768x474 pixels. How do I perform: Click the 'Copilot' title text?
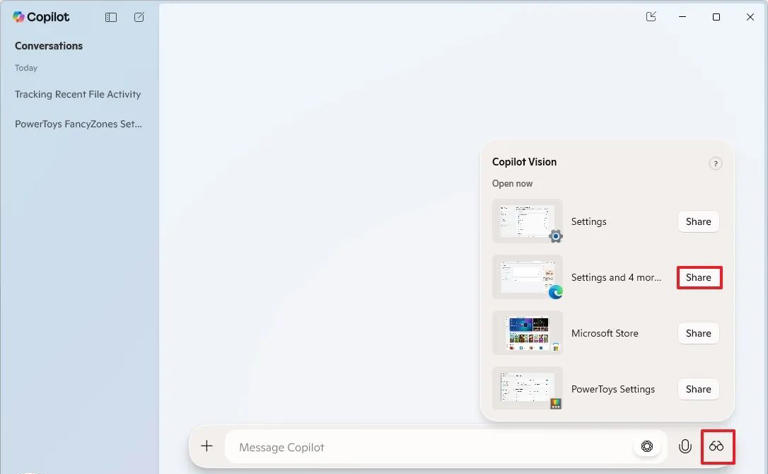pos(48,17)
